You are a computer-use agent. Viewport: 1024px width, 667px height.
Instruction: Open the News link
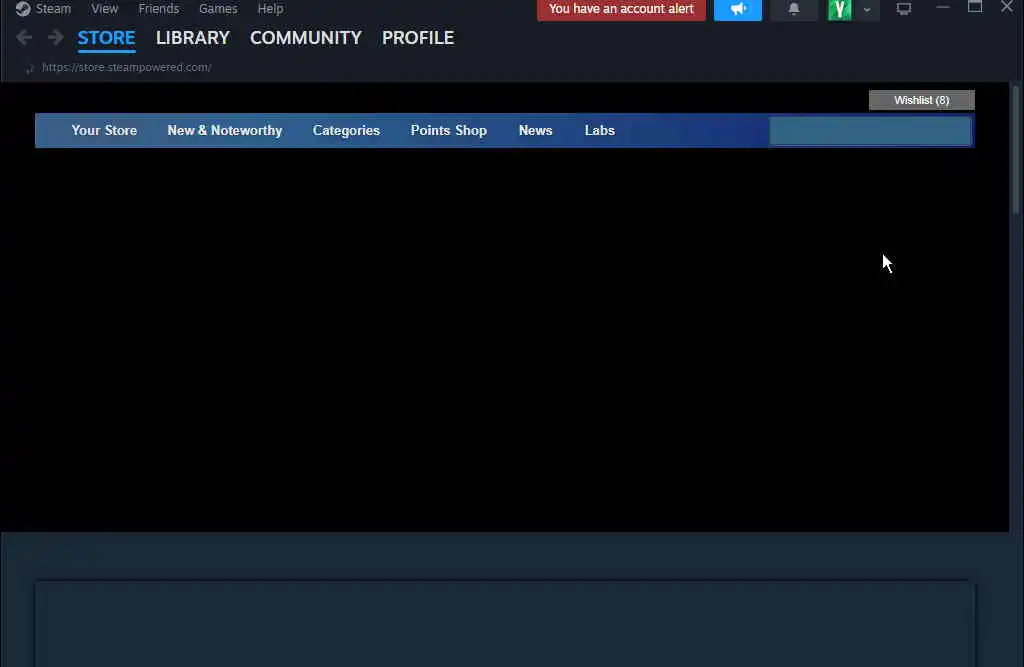[x=536, y=131]
